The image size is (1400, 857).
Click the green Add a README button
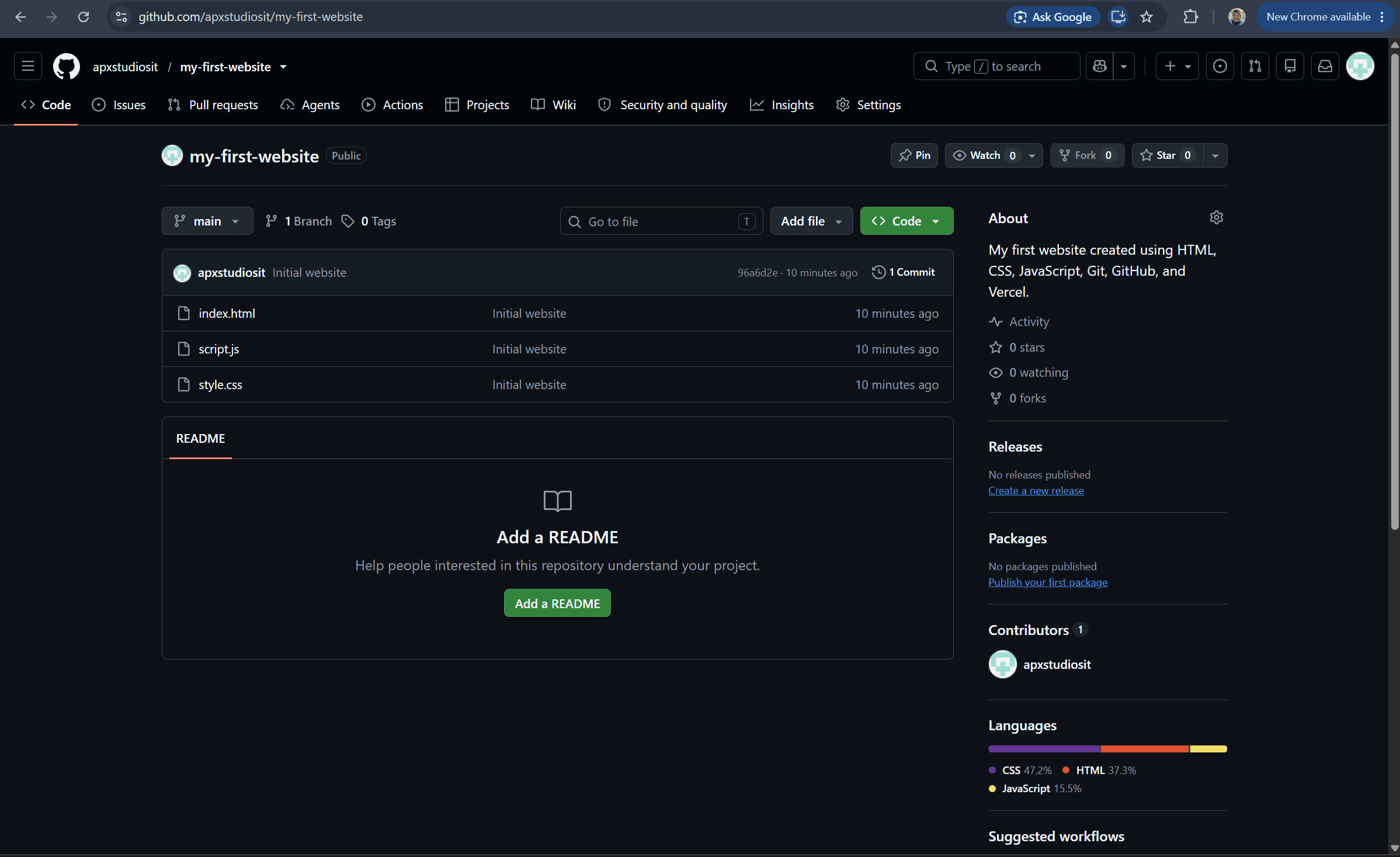pos(557,603)
